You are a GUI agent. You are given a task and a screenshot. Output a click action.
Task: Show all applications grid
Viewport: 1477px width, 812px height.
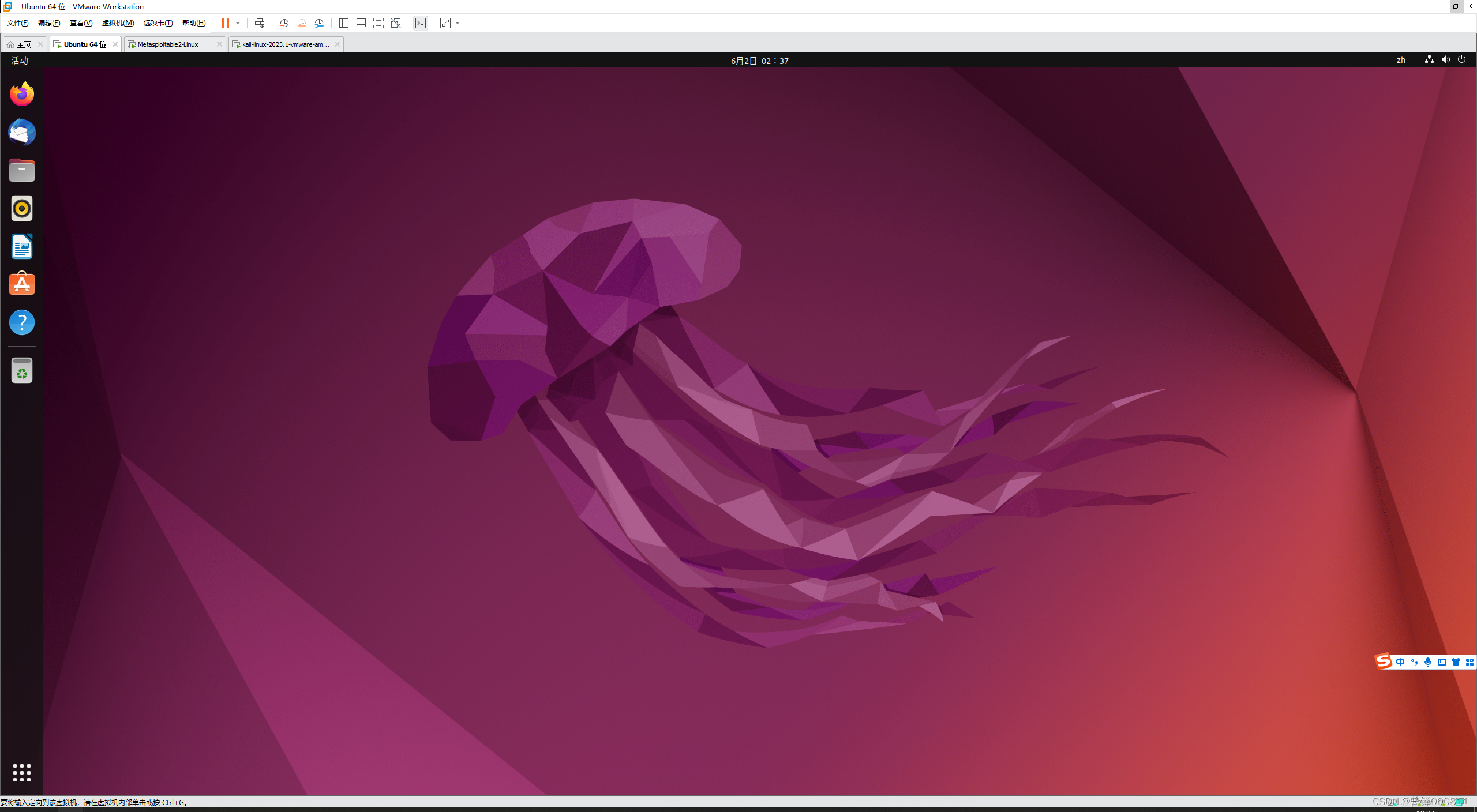click(22, 773)
